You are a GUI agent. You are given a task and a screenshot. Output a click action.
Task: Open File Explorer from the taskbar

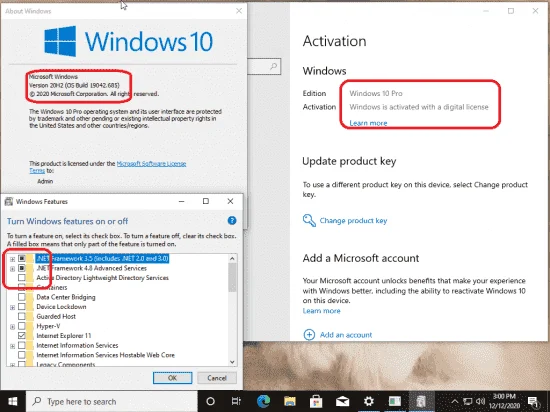[x=290, y=401]
